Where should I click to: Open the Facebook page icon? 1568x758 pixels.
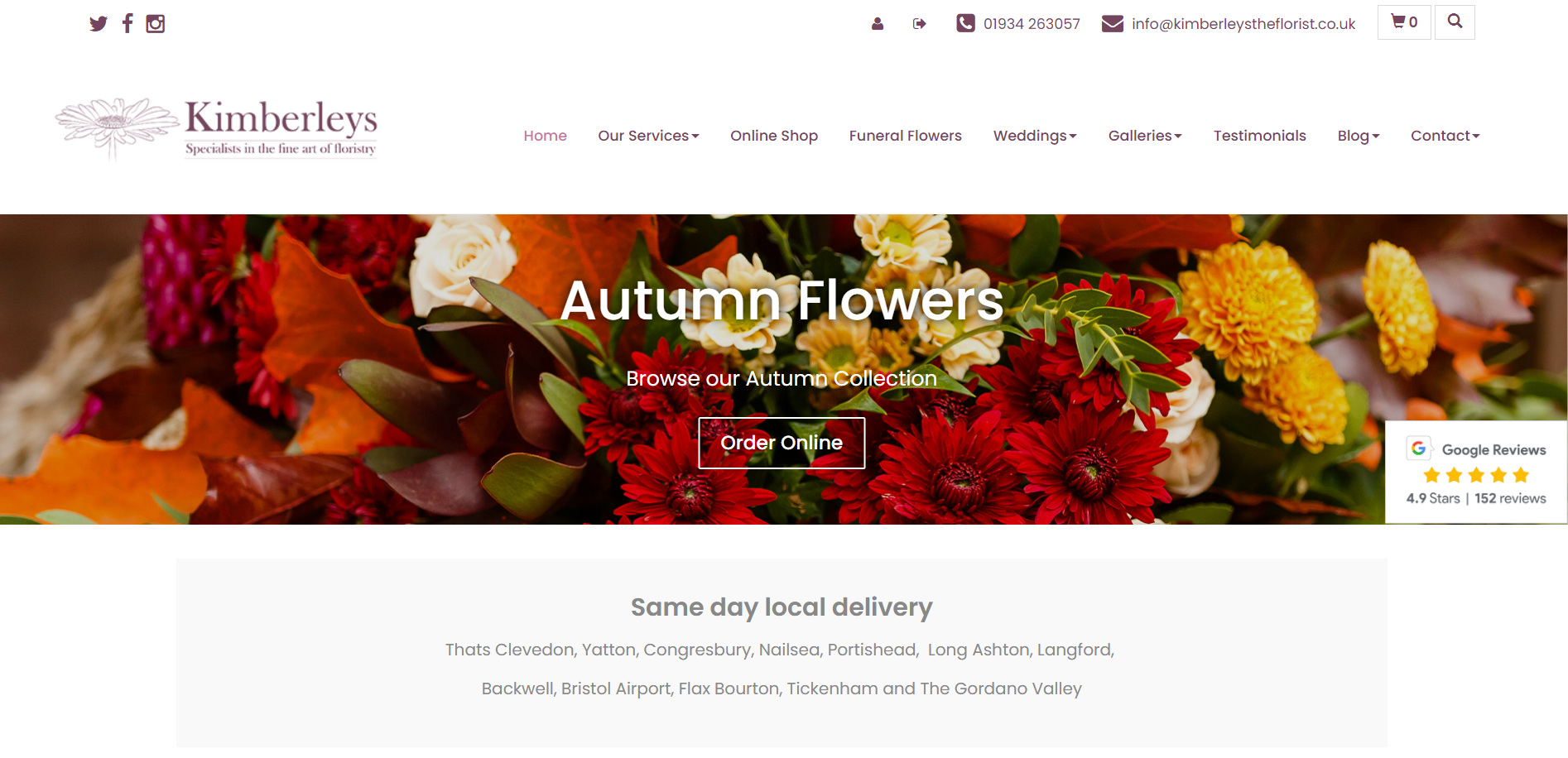[x=127, y=23]
